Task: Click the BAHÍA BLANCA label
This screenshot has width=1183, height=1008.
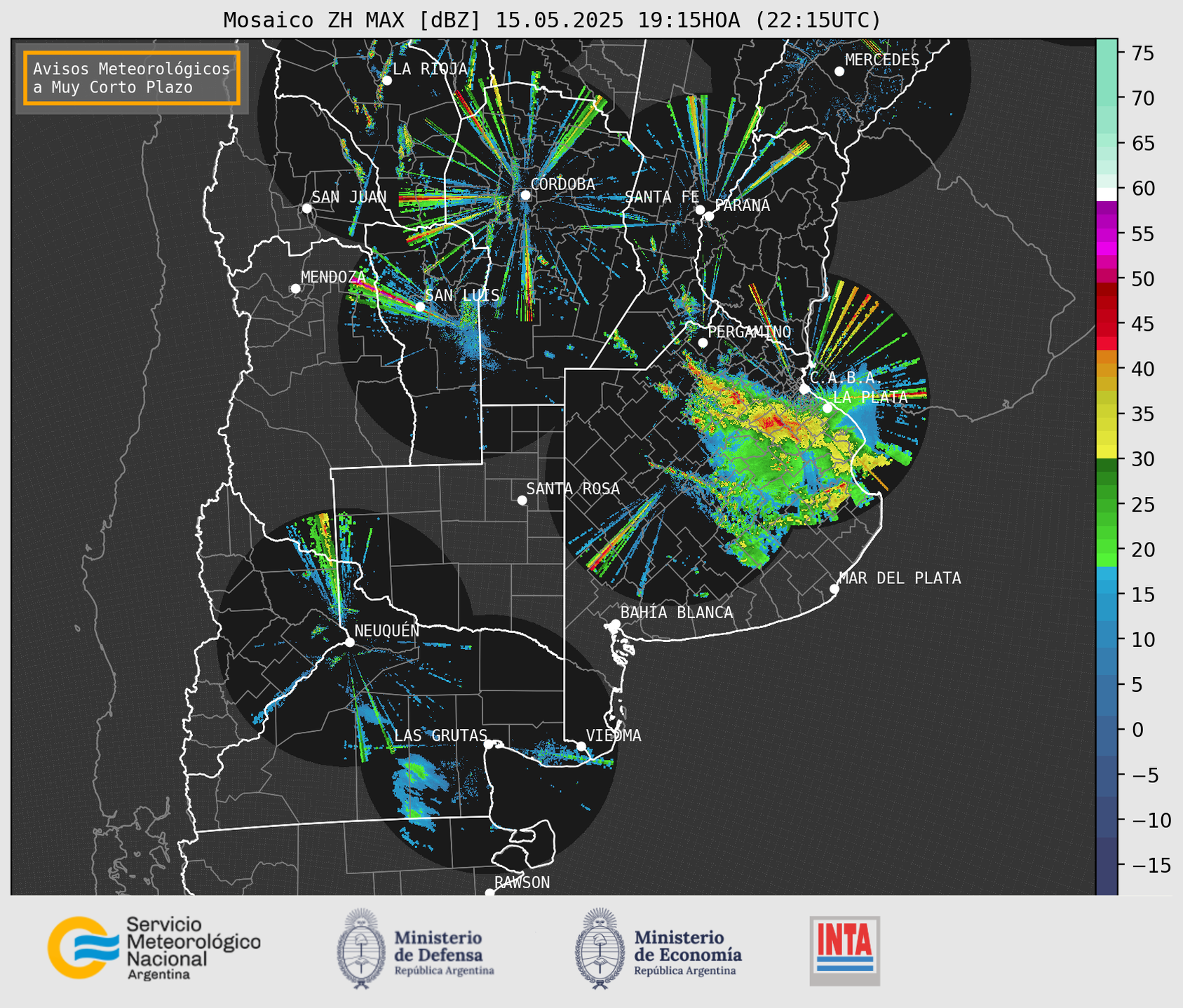Action: click(x=677, y=613)
